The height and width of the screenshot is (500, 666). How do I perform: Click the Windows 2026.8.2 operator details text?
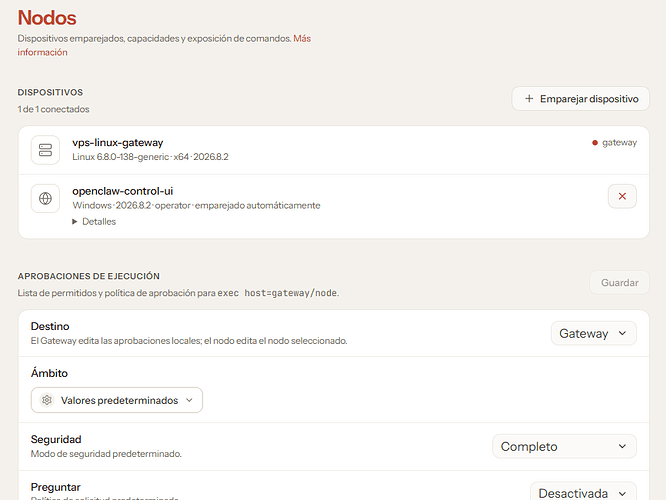pos(196,206)
